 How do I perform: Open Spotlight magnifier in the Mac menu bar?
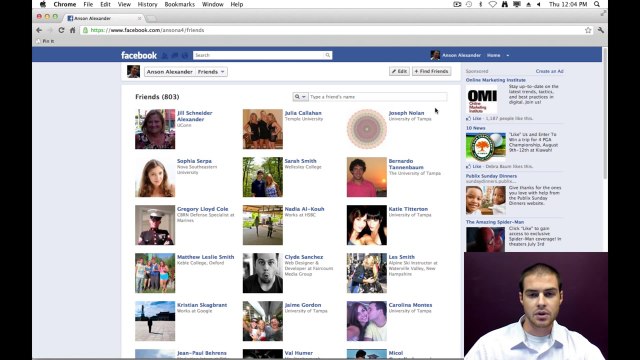coord(597,4)
